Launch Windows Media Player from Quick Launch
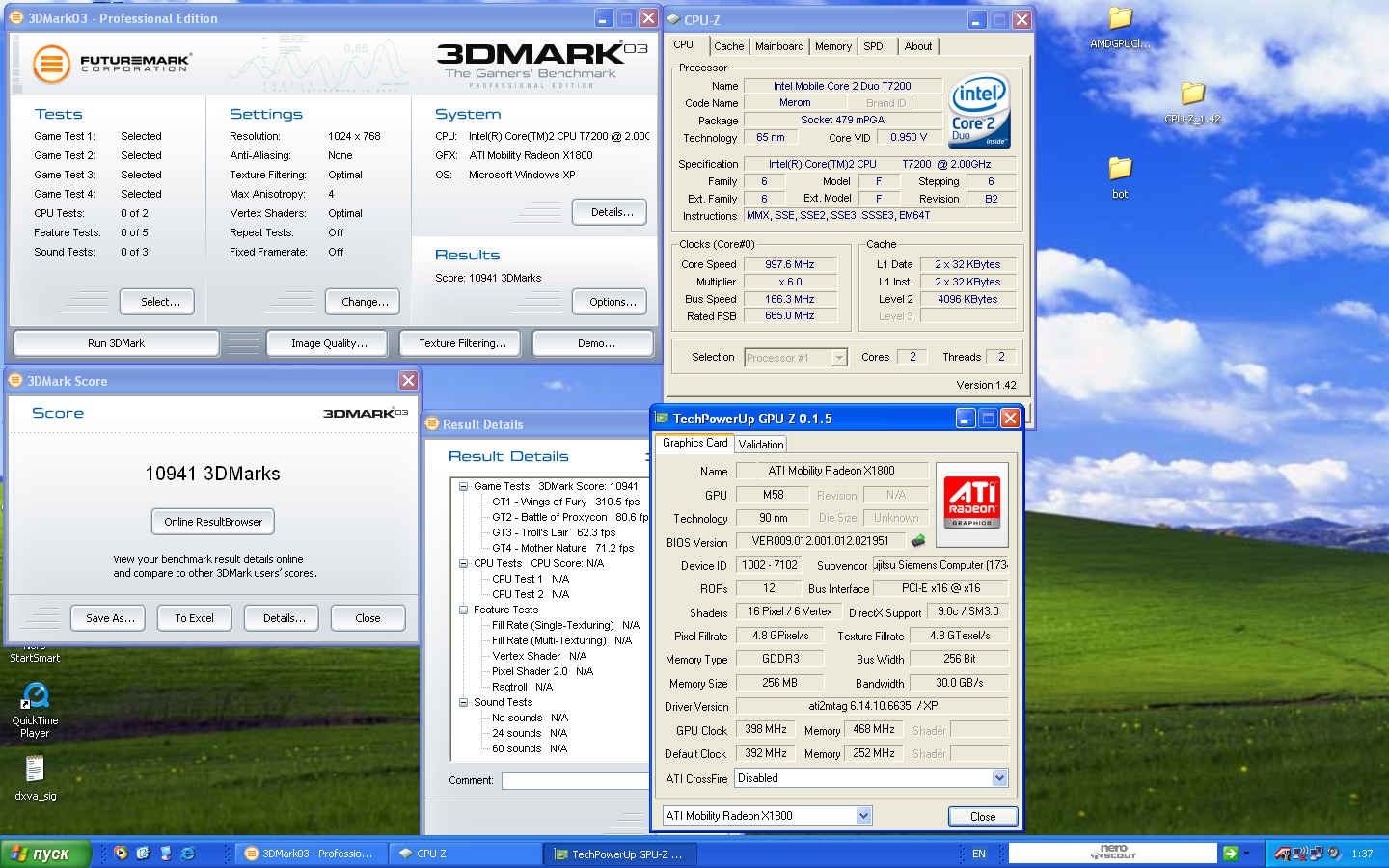This screenshot has width=1389, height=868. pos(121,854)
